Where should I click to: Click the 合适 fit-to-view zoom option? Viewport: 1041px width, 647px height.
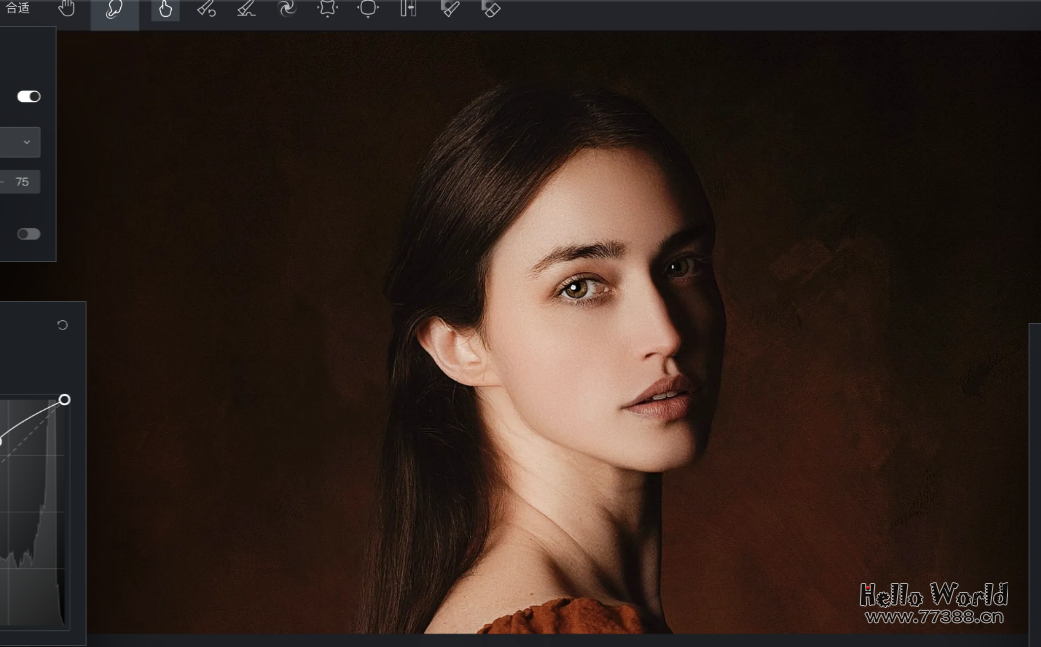coord(17,8)
